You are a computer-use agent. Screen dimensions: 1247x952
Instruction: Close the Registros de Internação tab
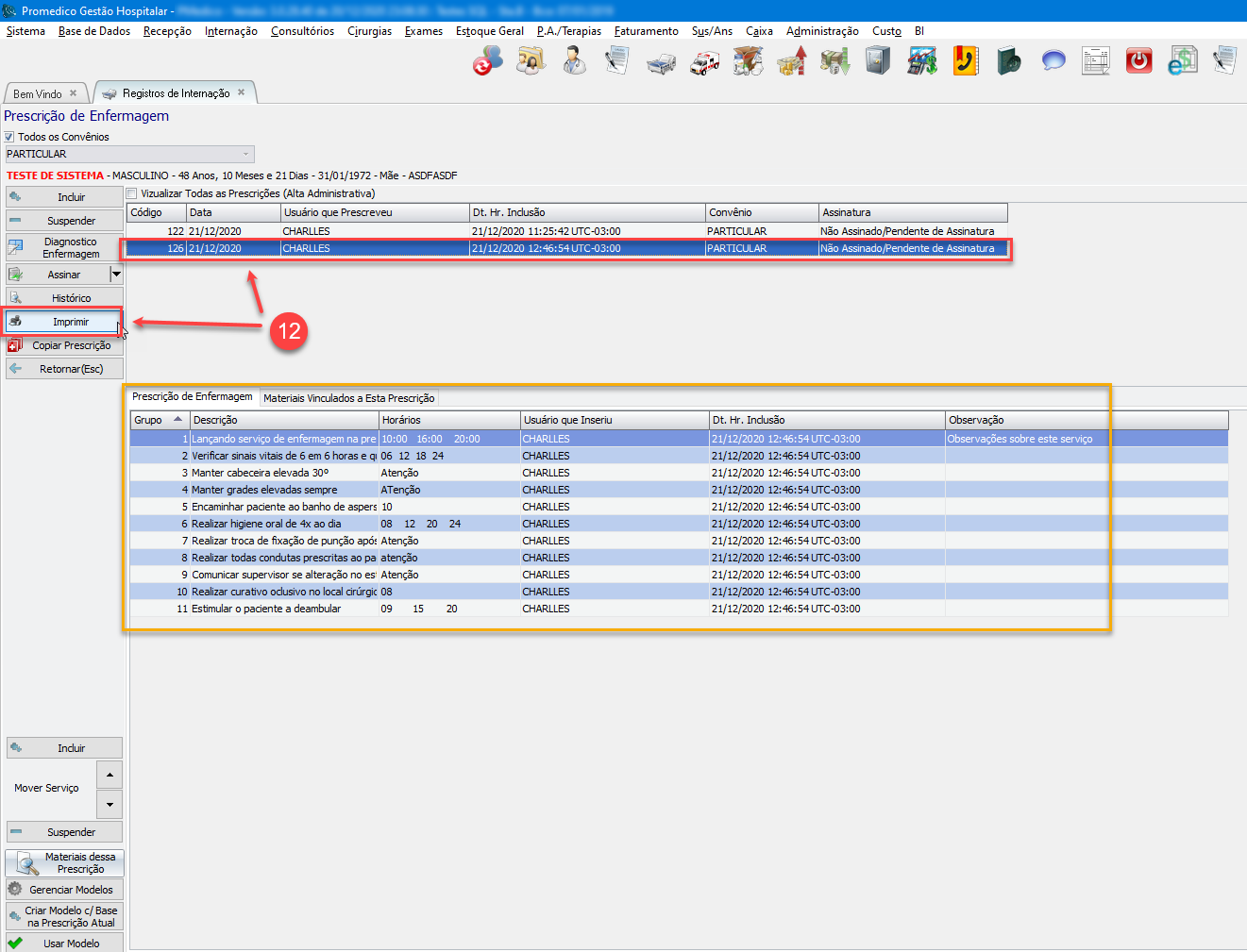coord(242,92)
